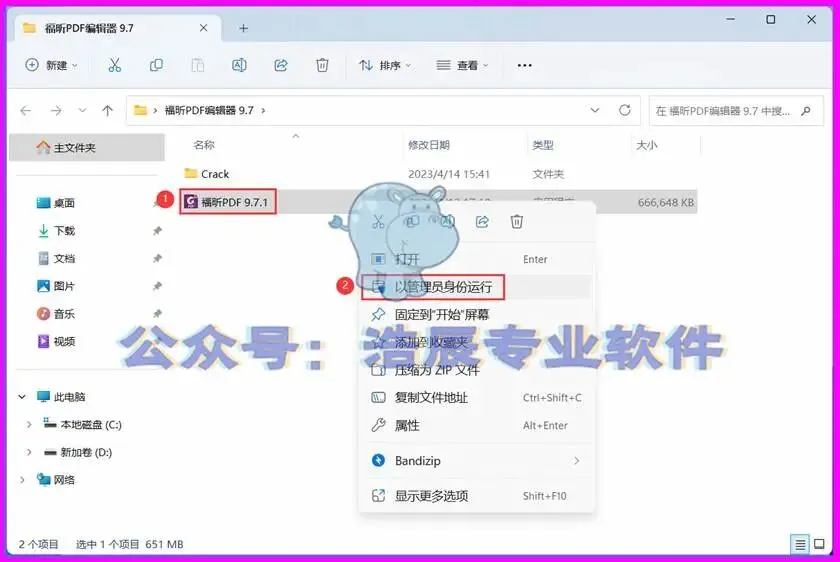Click the Copy icon in the toolbar
Screen dimensions: 840x562
click(156, 65)
